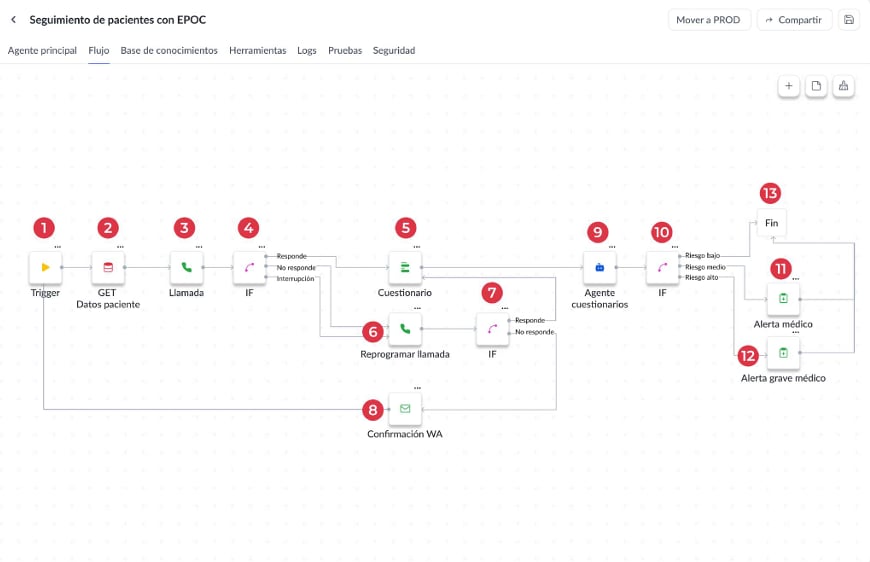
Task: Open the three-dot menu above GET node
Action: (120, 247)
